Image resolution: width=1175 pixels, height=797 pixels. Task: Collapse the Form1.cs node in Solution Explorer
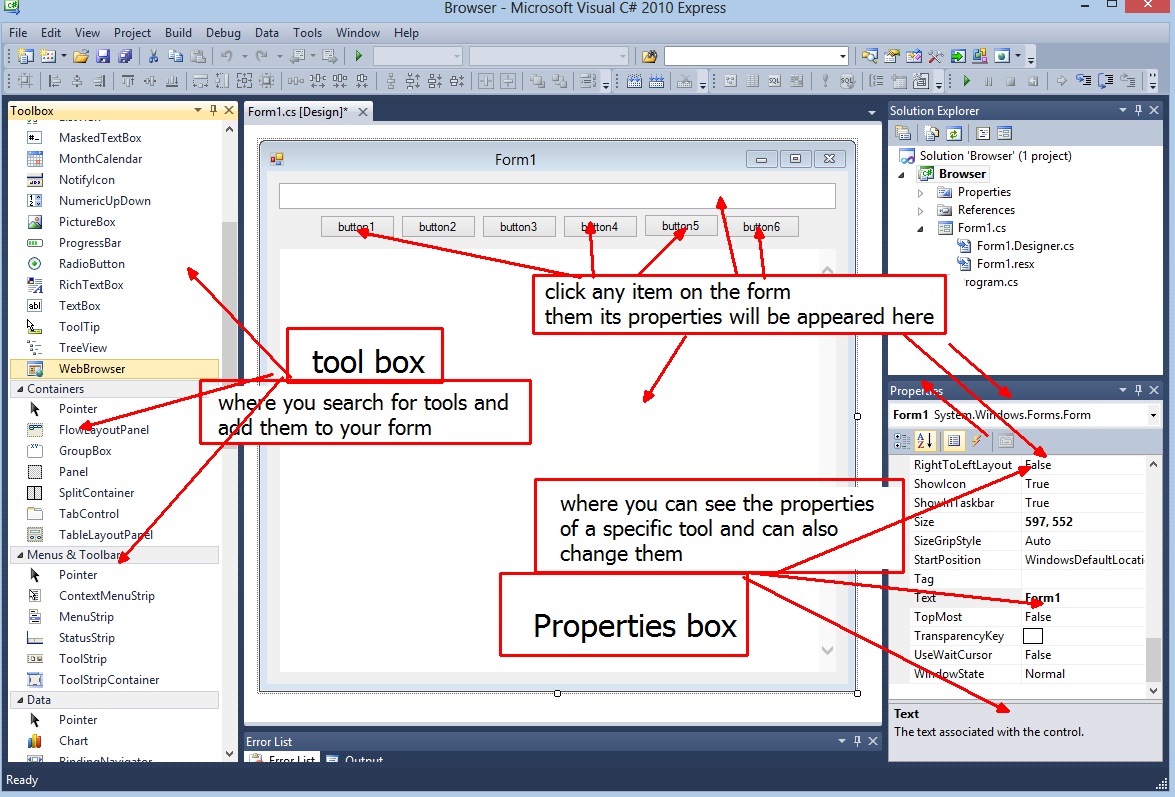click(x=921, y=228)
